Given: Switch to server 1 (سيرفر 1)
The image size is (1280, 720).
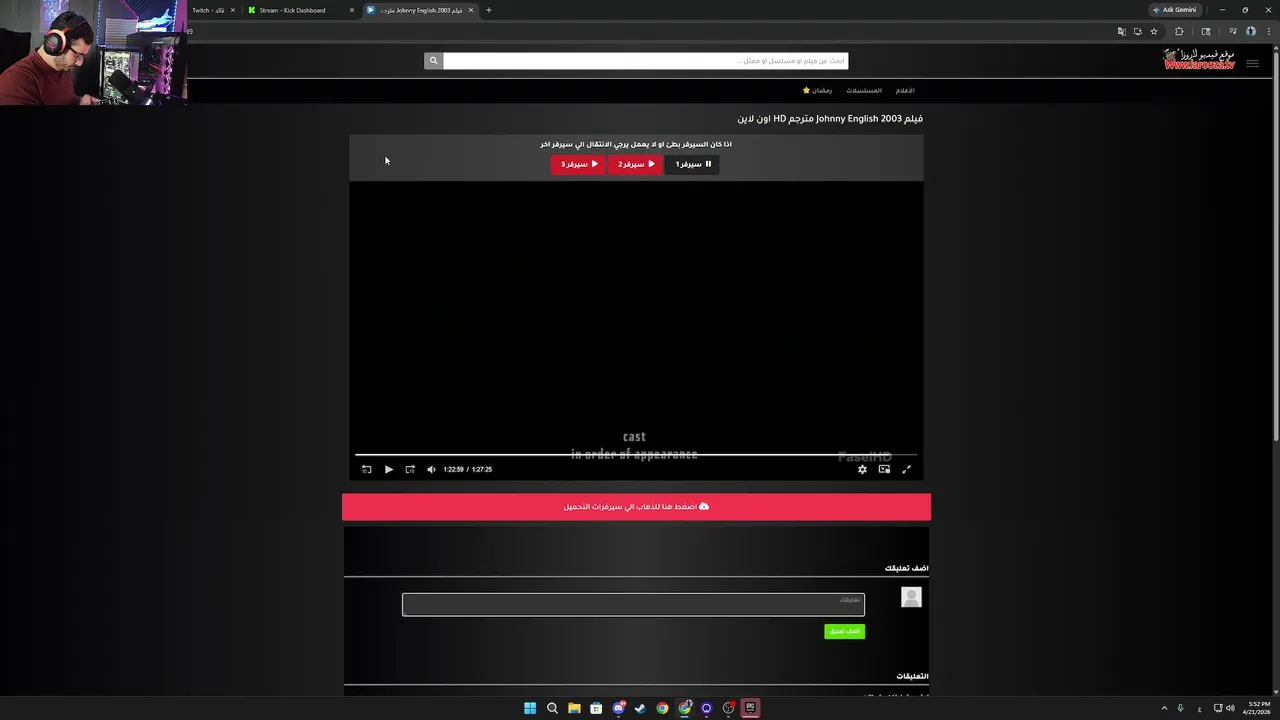Looking at the screenshot, I should [693, 164].
